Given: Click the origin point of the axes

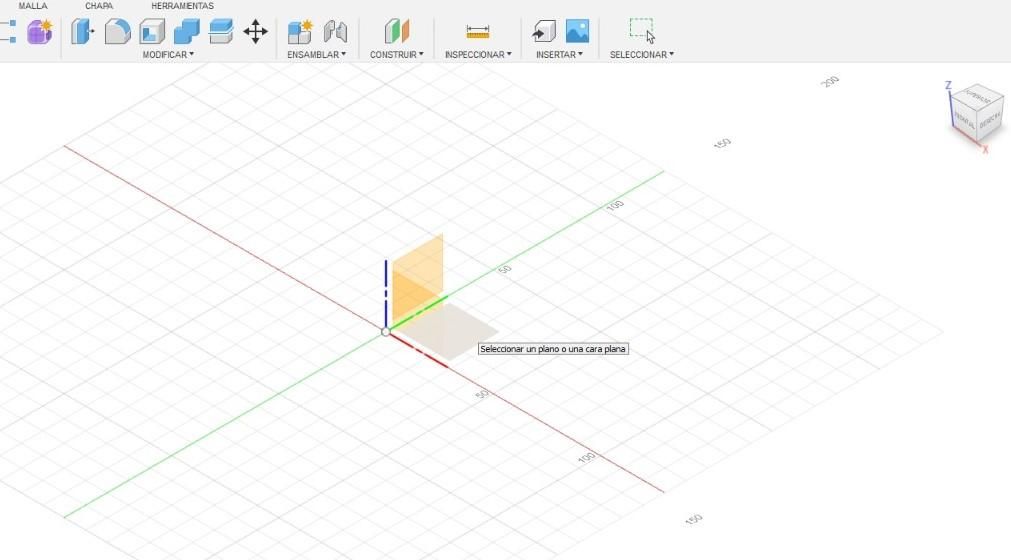Looking at the screenshot, I should pyautogui.click(x=386, y=332).
